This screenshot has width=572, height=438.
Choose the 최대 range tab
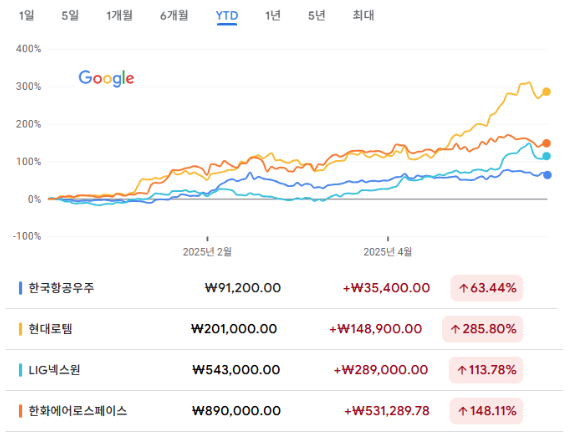(x=363, y=15)
